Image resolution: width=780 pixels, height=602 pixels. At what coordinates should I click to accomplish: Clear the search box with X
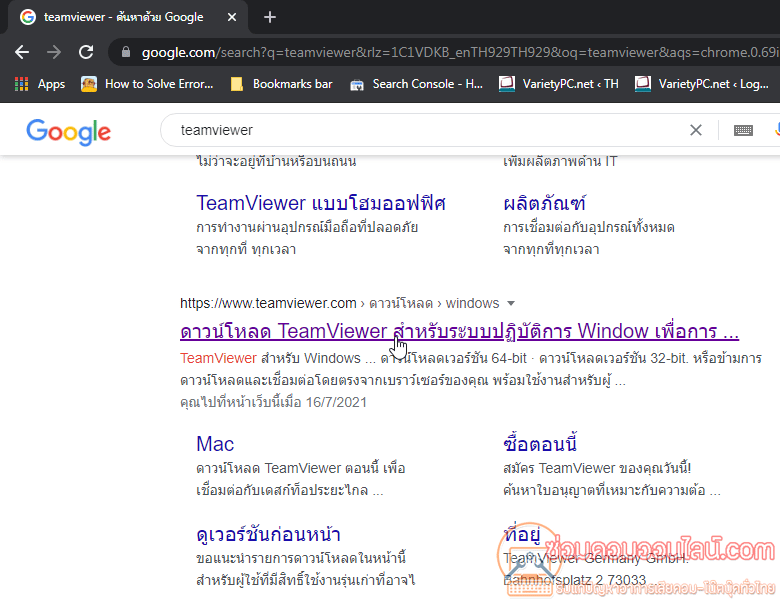click(x=696, y=130)
